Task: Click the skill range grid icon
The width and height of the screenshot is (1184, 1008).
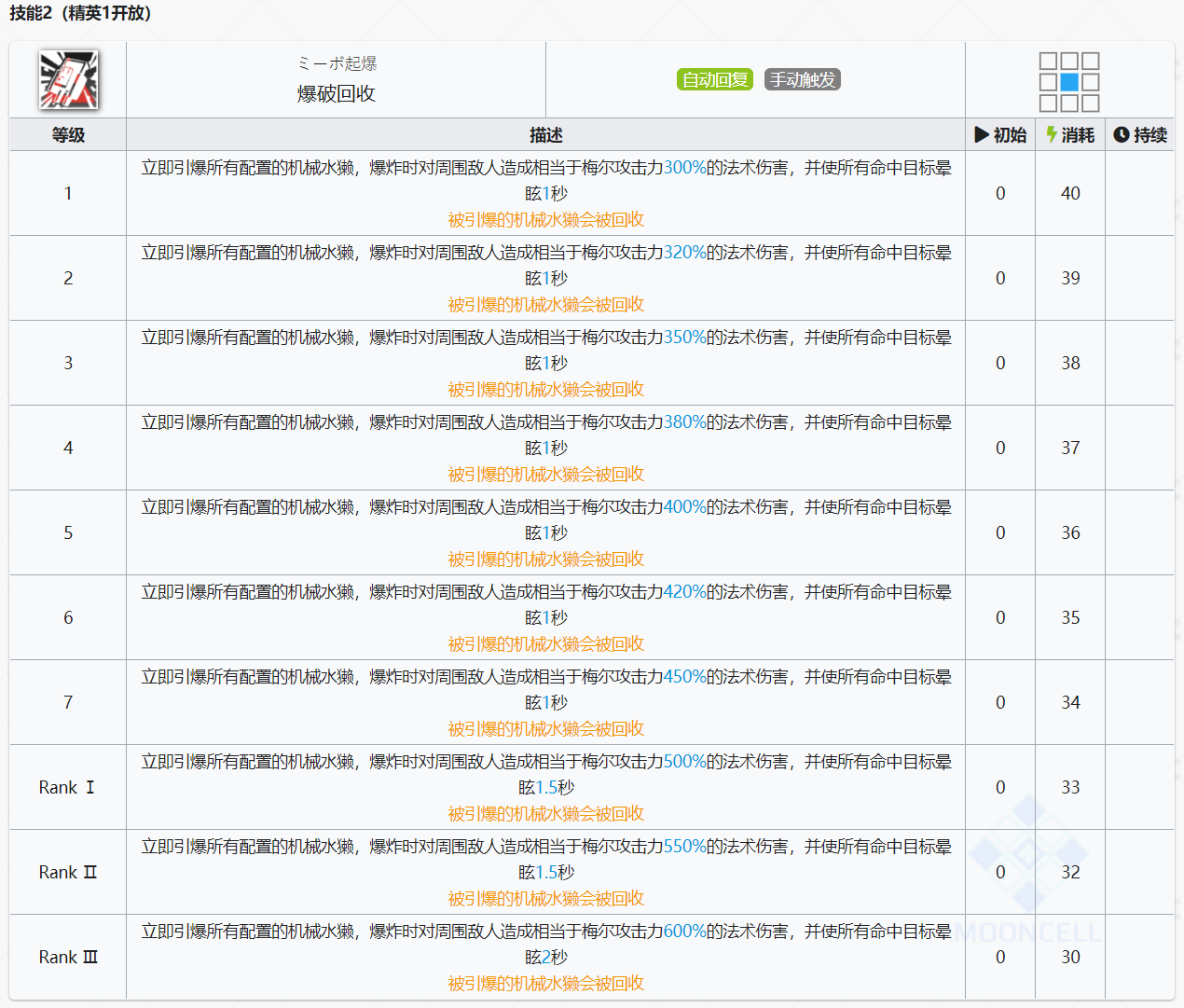Action: point(1069,82)
